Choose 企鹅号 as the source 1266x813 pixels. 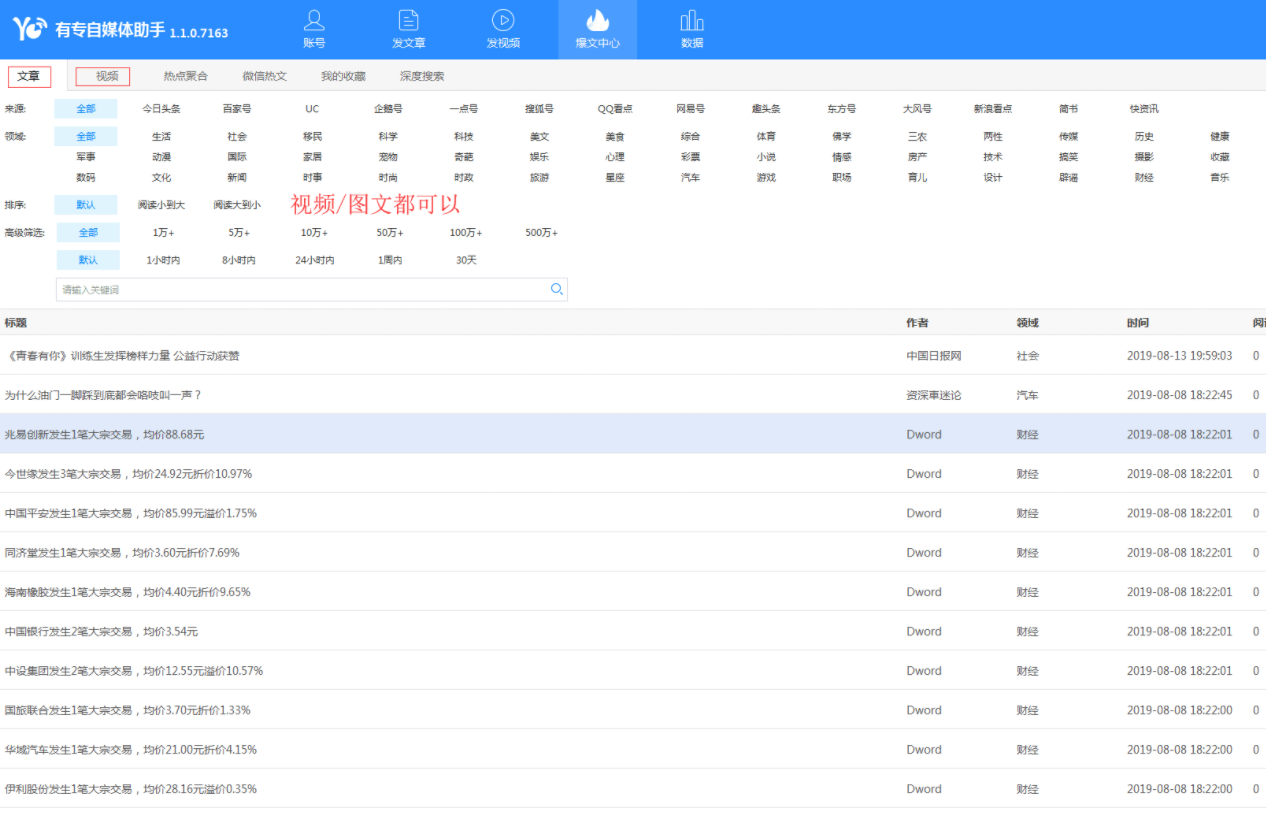tap(388, 109)
